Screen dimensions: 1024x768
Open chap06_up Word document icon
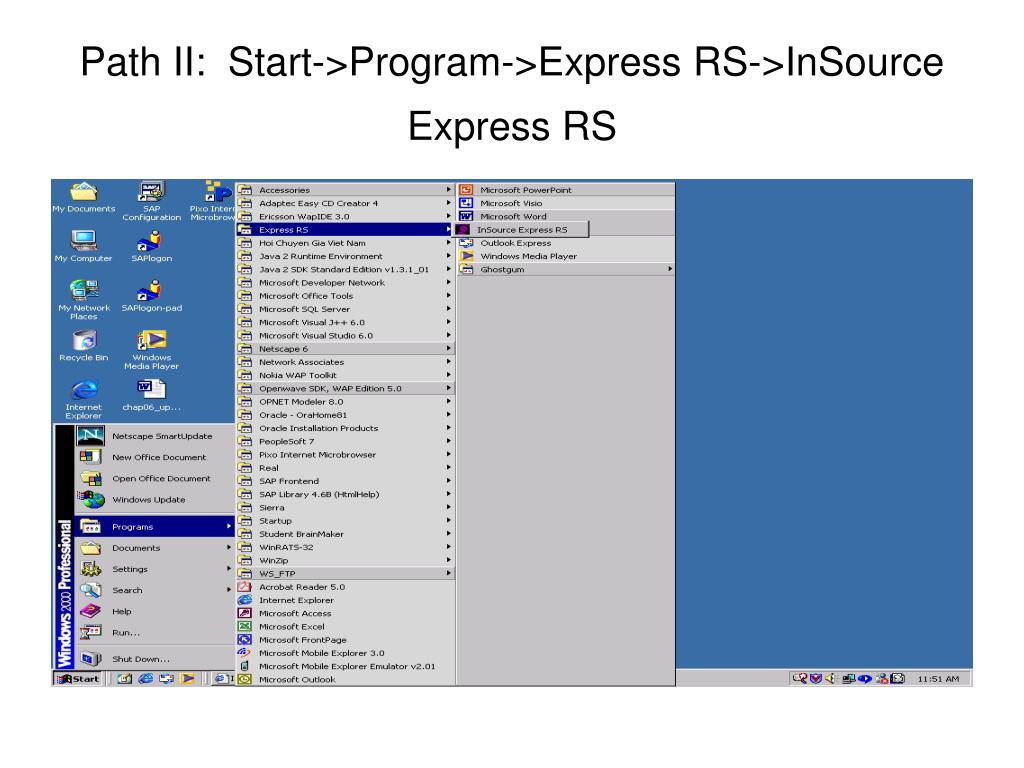152,394
